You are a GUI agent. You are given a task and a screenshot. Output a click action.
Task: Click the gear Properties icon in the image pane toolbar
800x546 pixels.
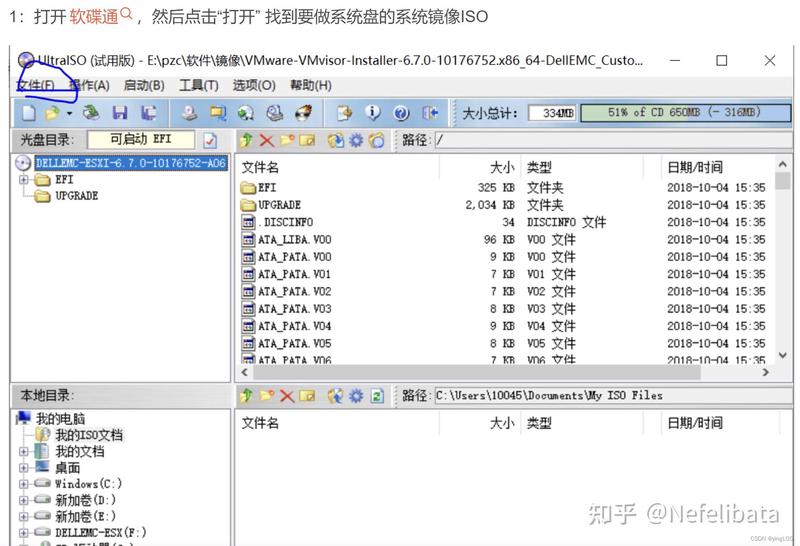pos(356,140)
